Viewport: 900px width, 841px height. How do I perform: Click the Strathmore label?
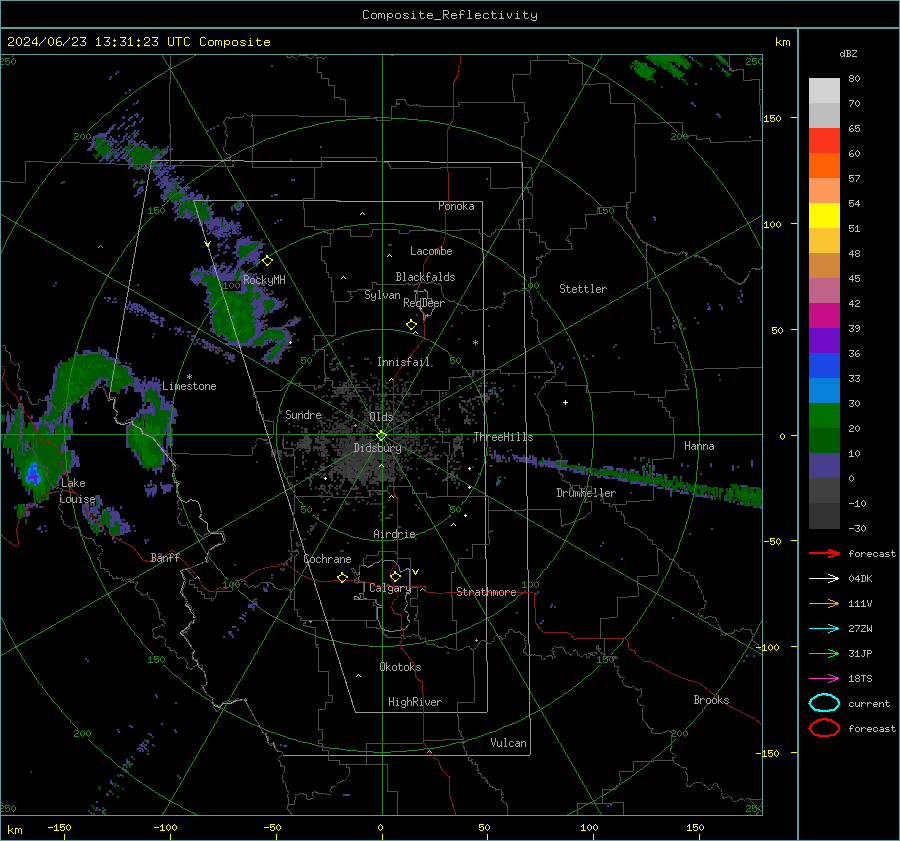[486, 592]
